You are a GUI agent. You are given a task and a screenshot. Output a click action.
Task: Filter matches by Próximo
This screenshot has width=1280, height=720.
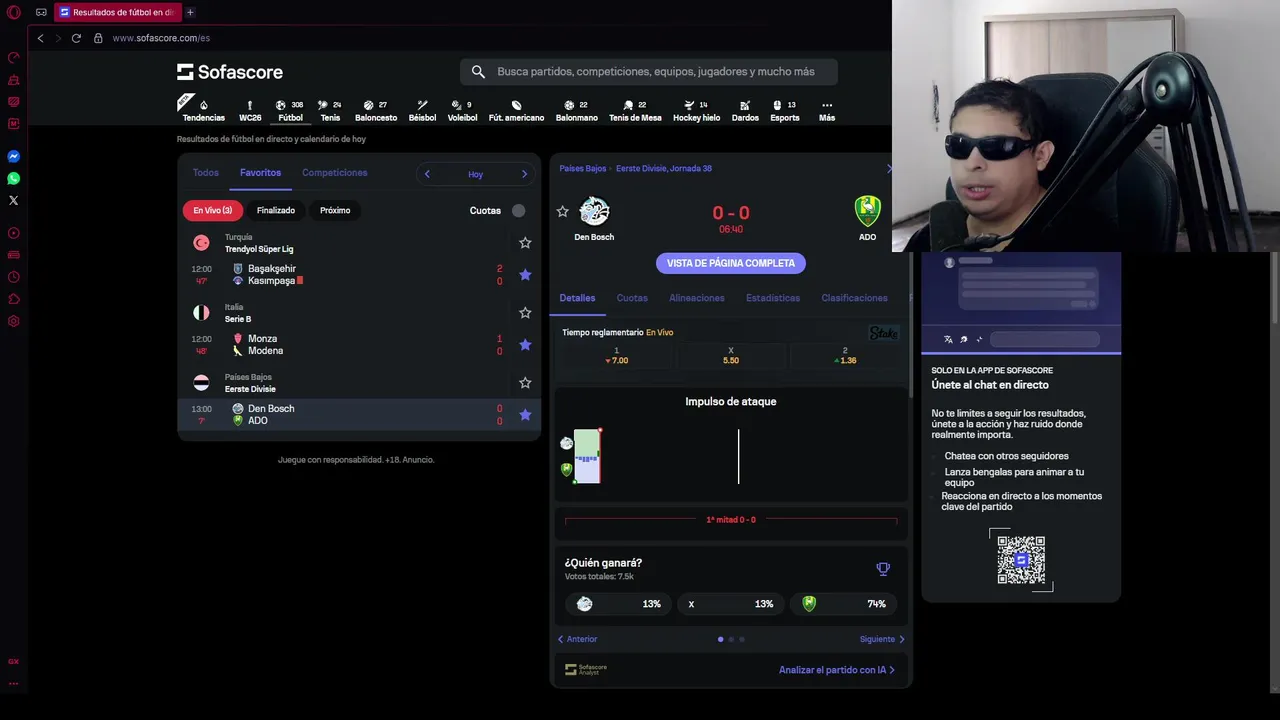[335, 210]
